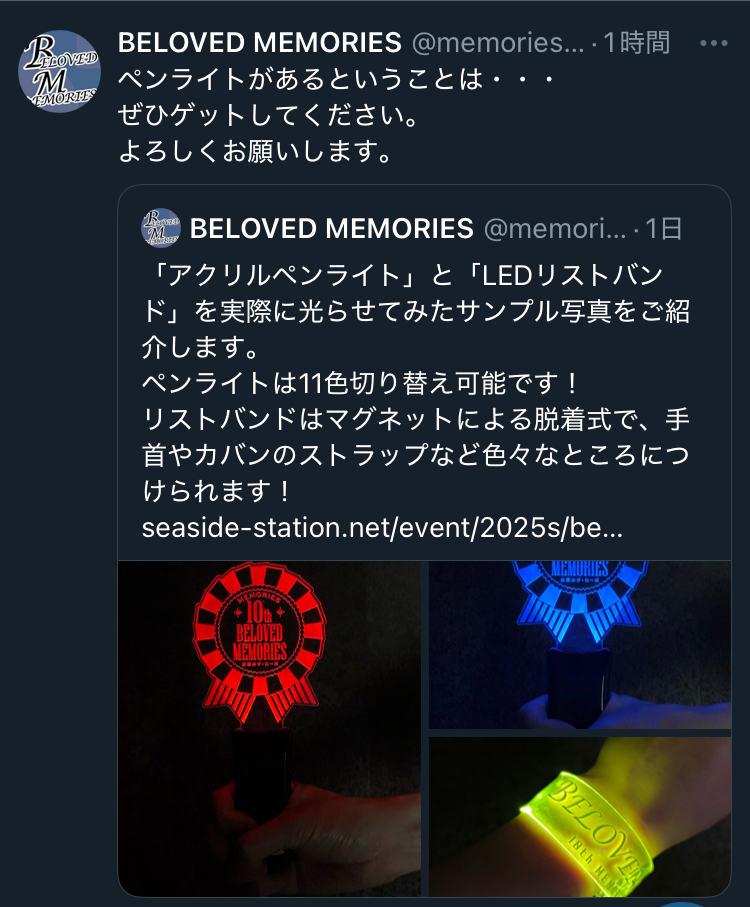Open the blue penlight photo
This screenshot has height=907, width=750.
tap(580, 644)
